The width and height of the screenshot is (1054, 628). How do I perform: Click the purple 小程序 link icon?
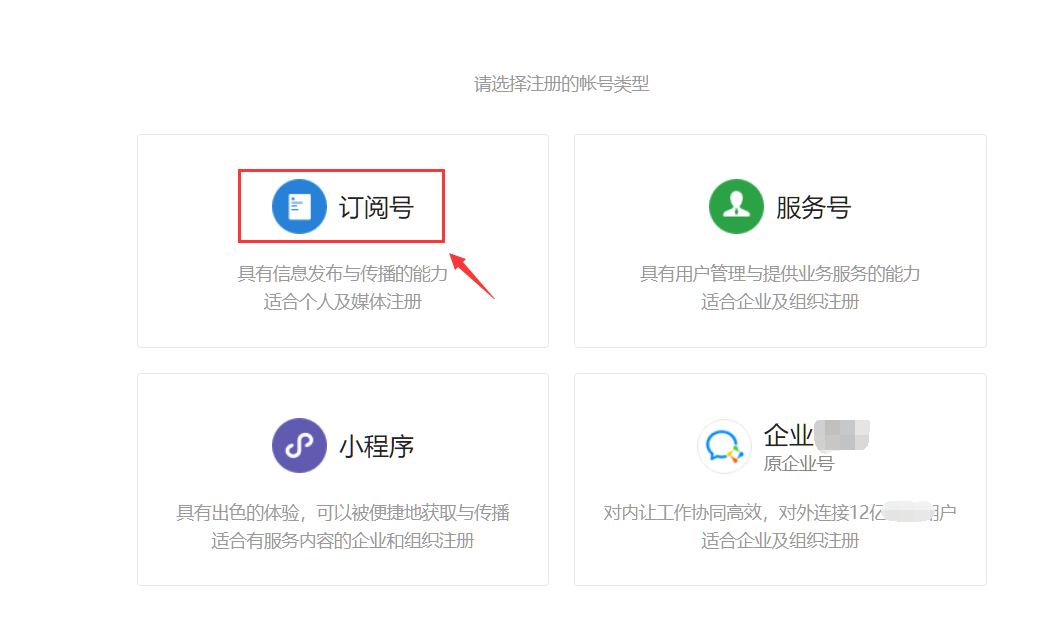[x=299, y=445]
